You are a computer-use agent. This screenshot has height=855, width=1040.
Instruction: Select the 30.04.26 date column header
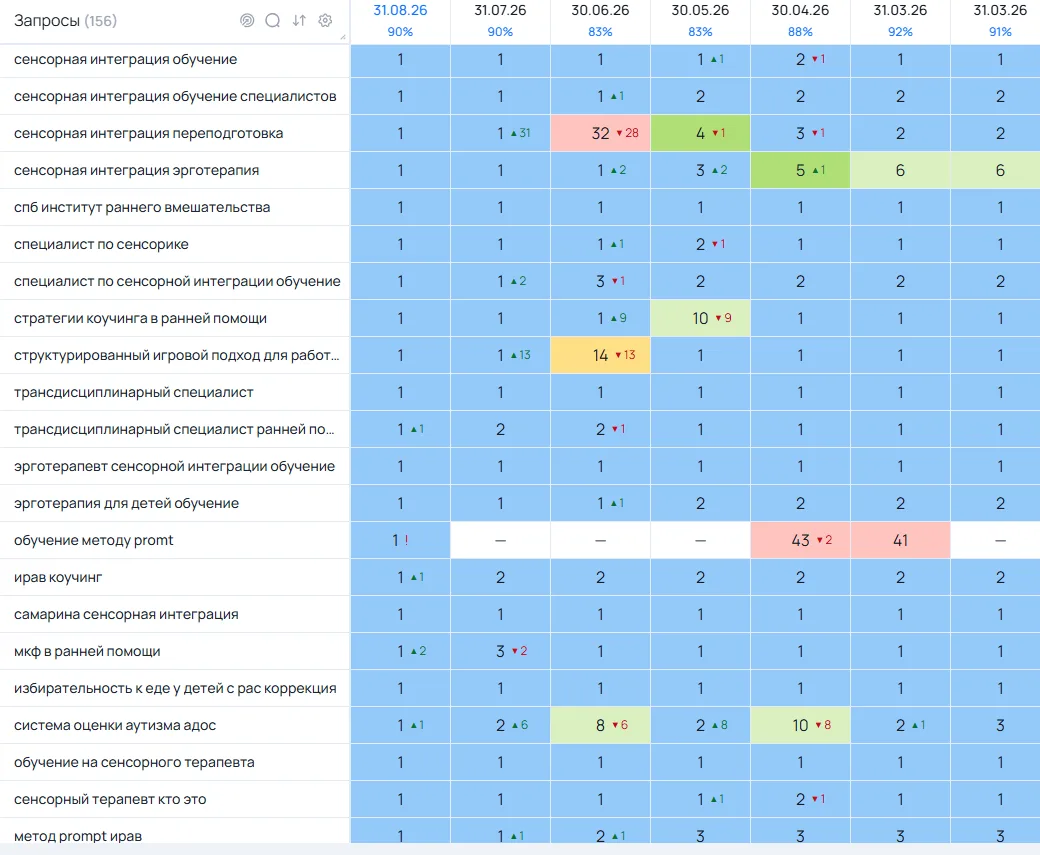(x=800, y=11)
